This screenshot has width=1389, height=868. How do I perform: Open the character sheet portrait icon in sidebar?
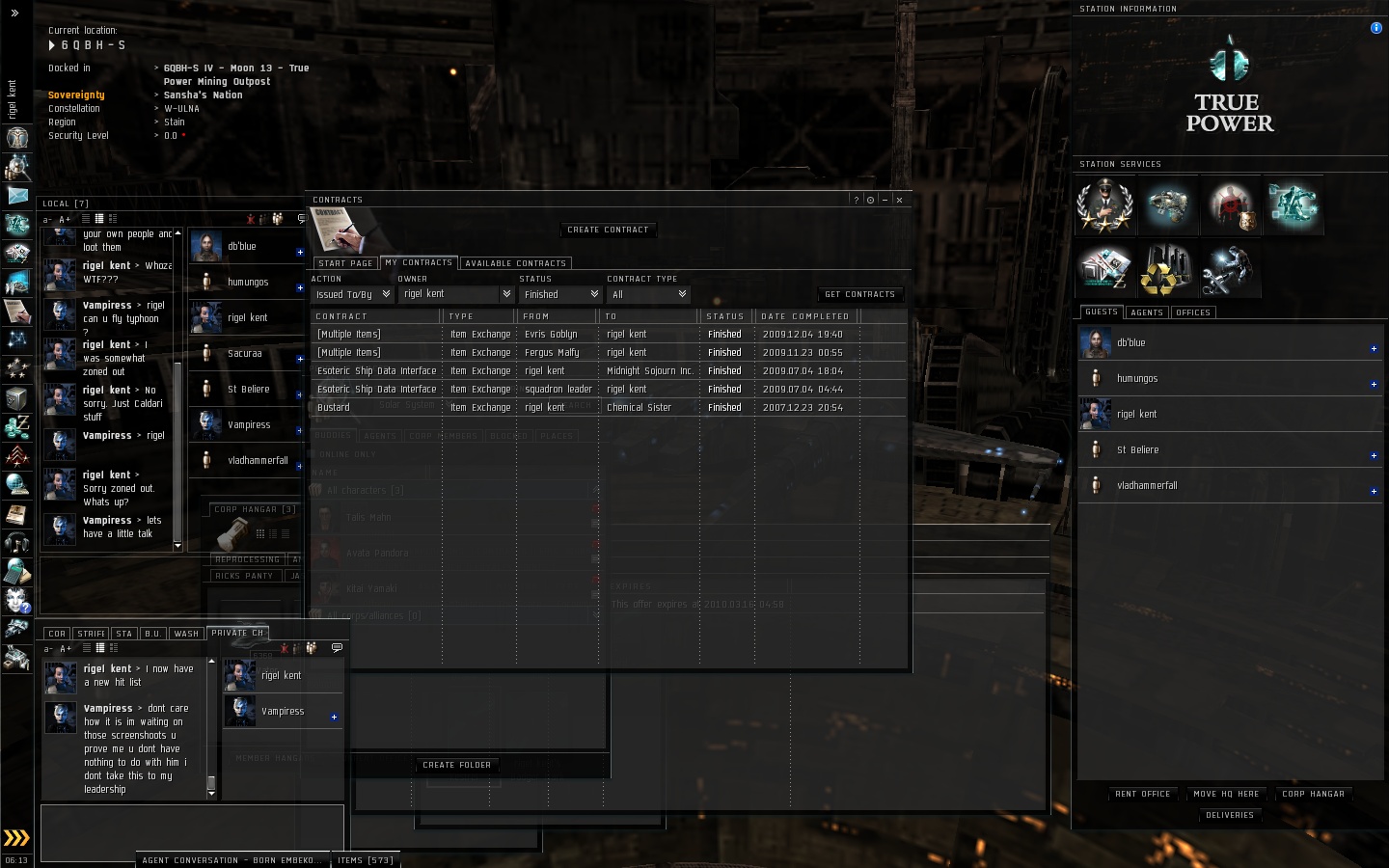point(16,137)
